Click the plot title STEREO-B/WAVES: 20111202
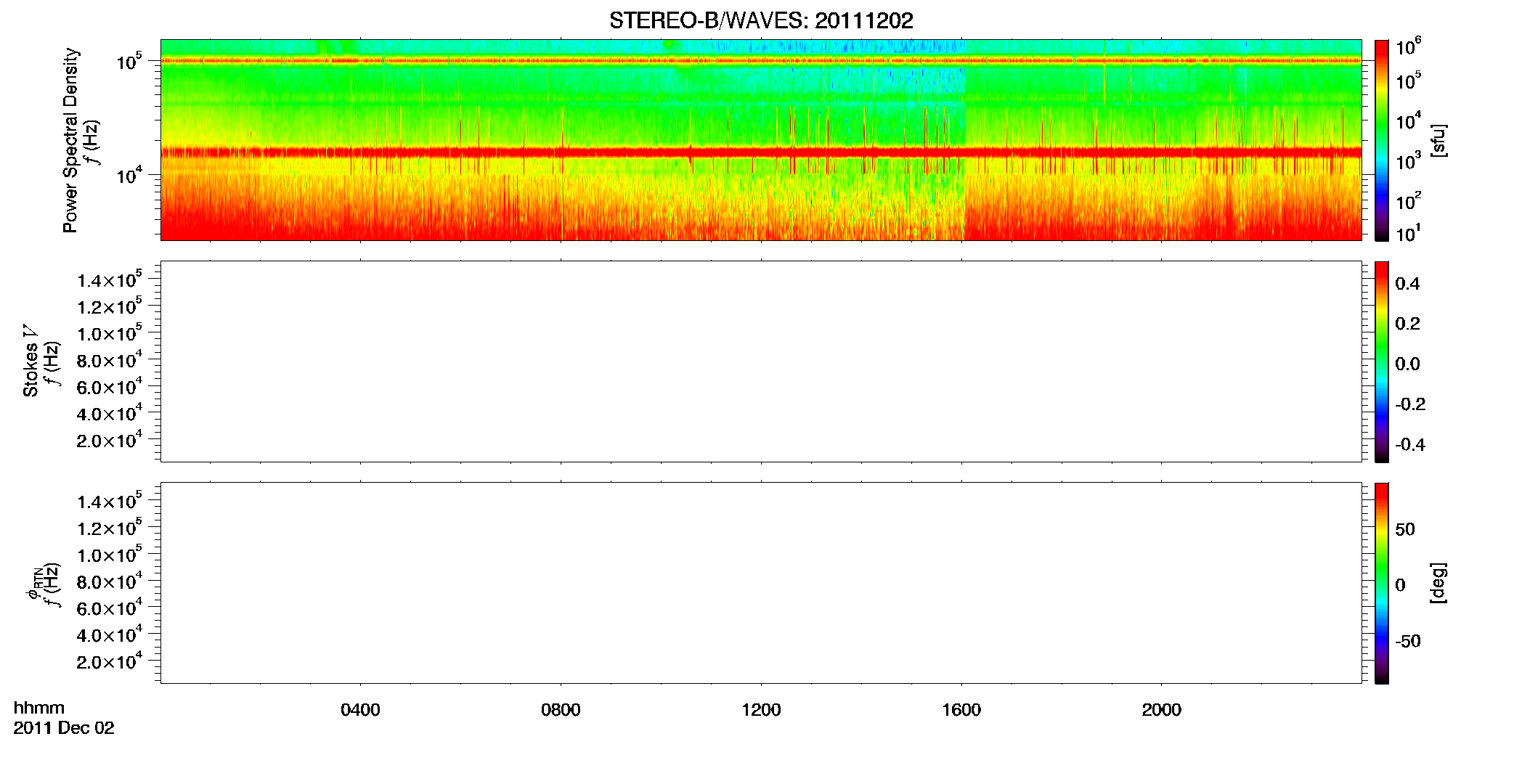 coord(761,20)
